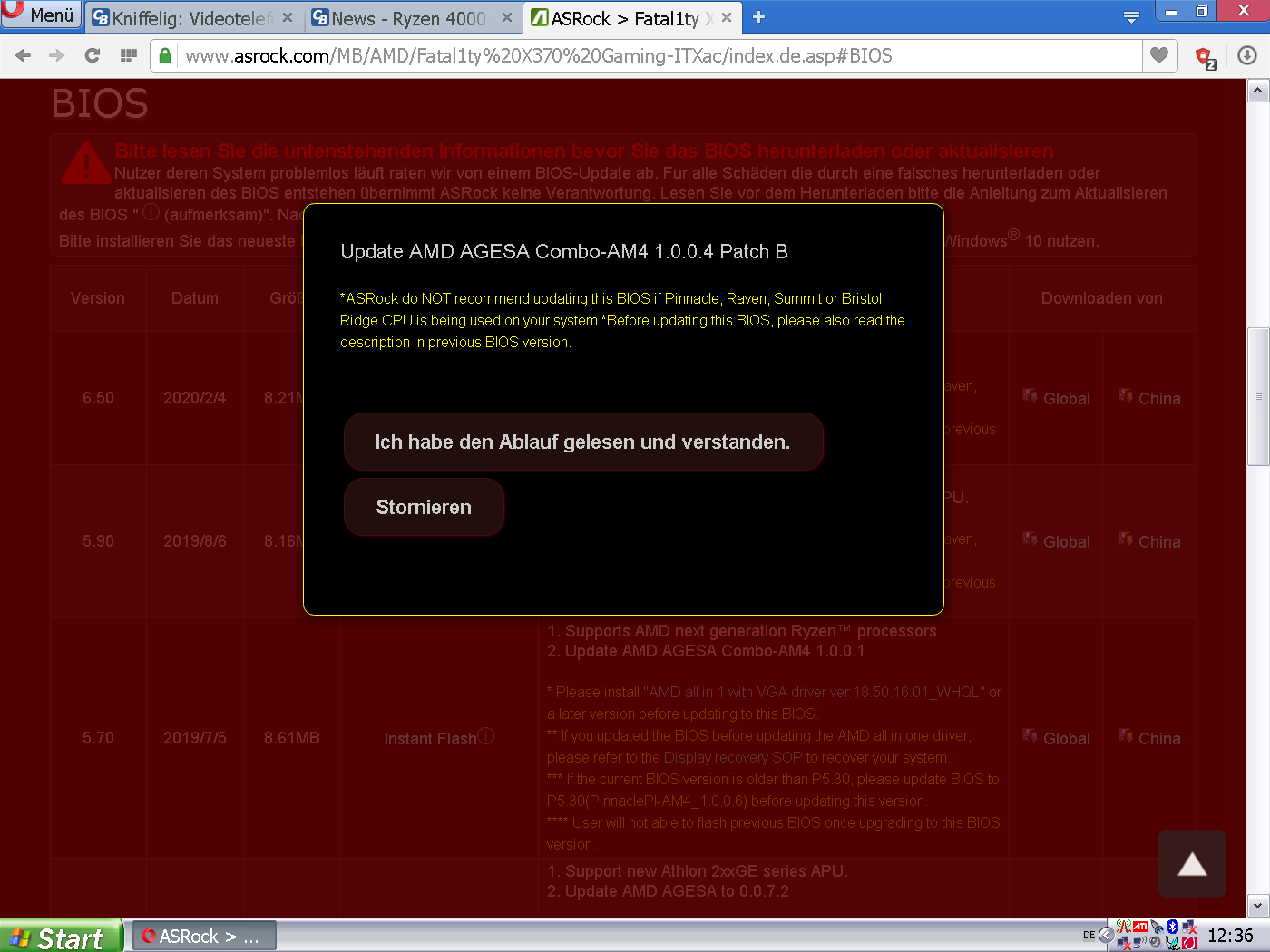
Task: Click date 2019/8/6
Action: pos(195,541)
